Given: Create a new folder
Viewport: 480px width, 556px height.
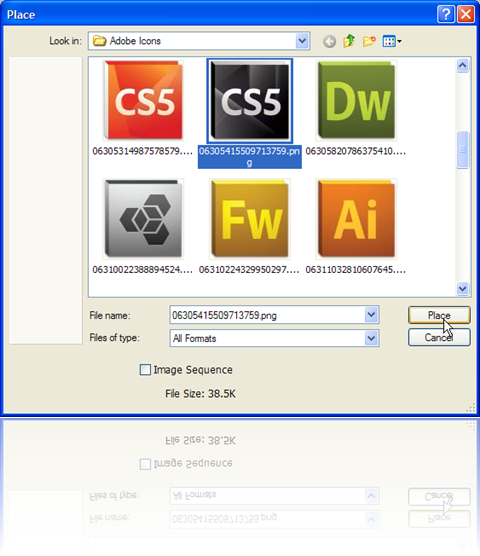Looking at the screenshot, I should [x=369, y=41].
